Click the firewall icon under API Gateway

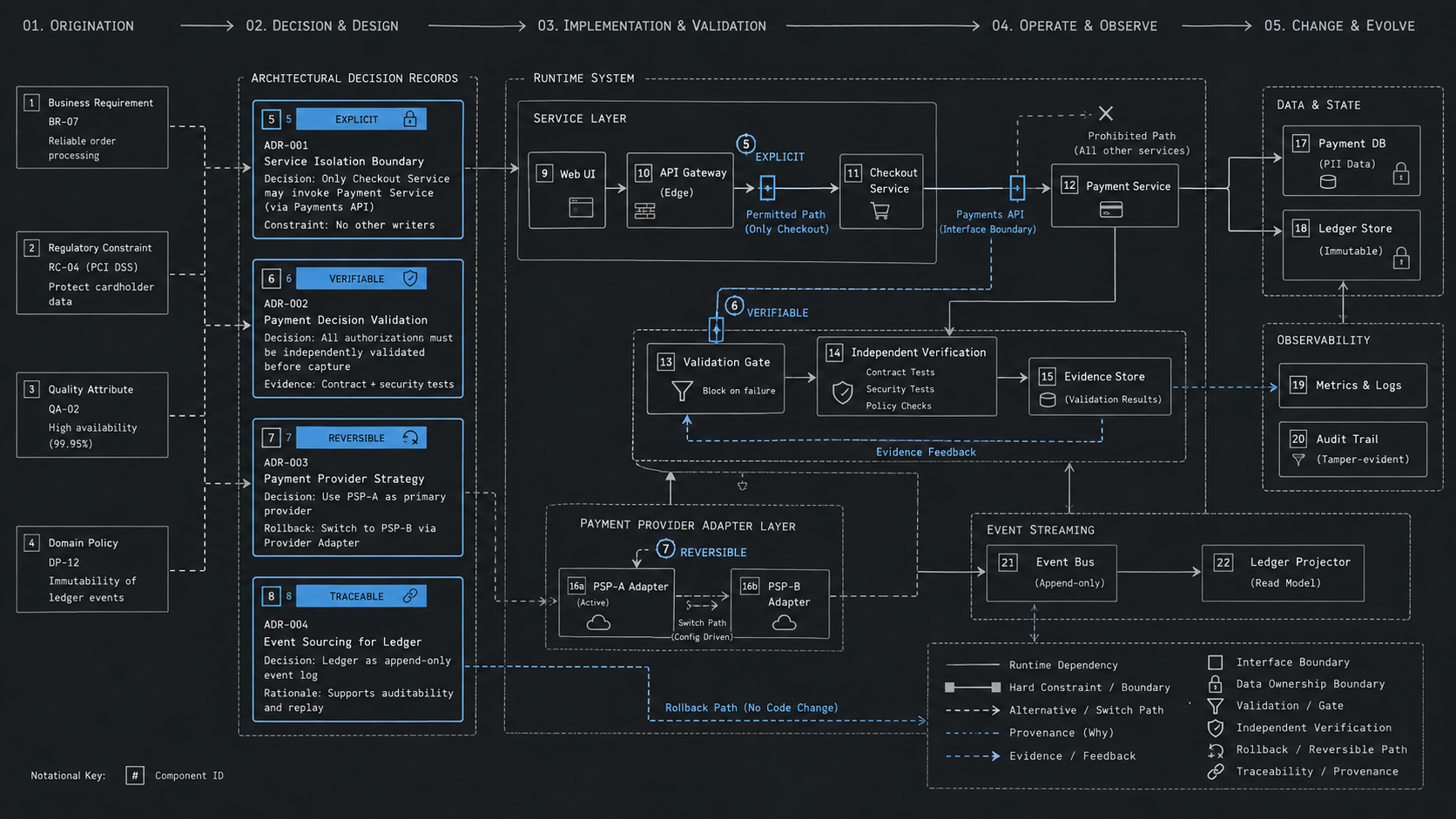[645, 211]
